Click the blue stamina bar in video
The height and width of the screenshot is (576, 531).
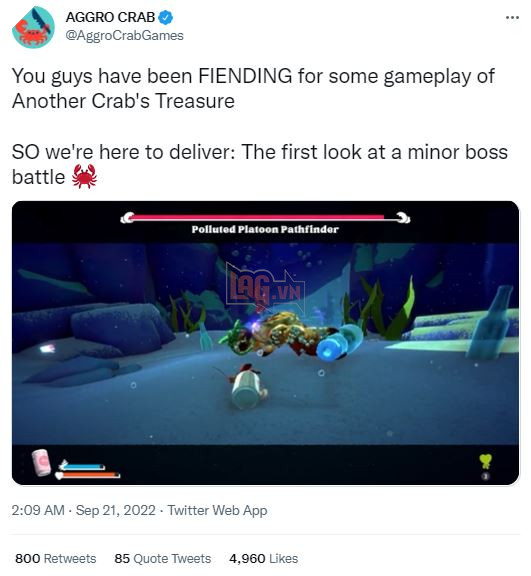(x=82, y=467)
